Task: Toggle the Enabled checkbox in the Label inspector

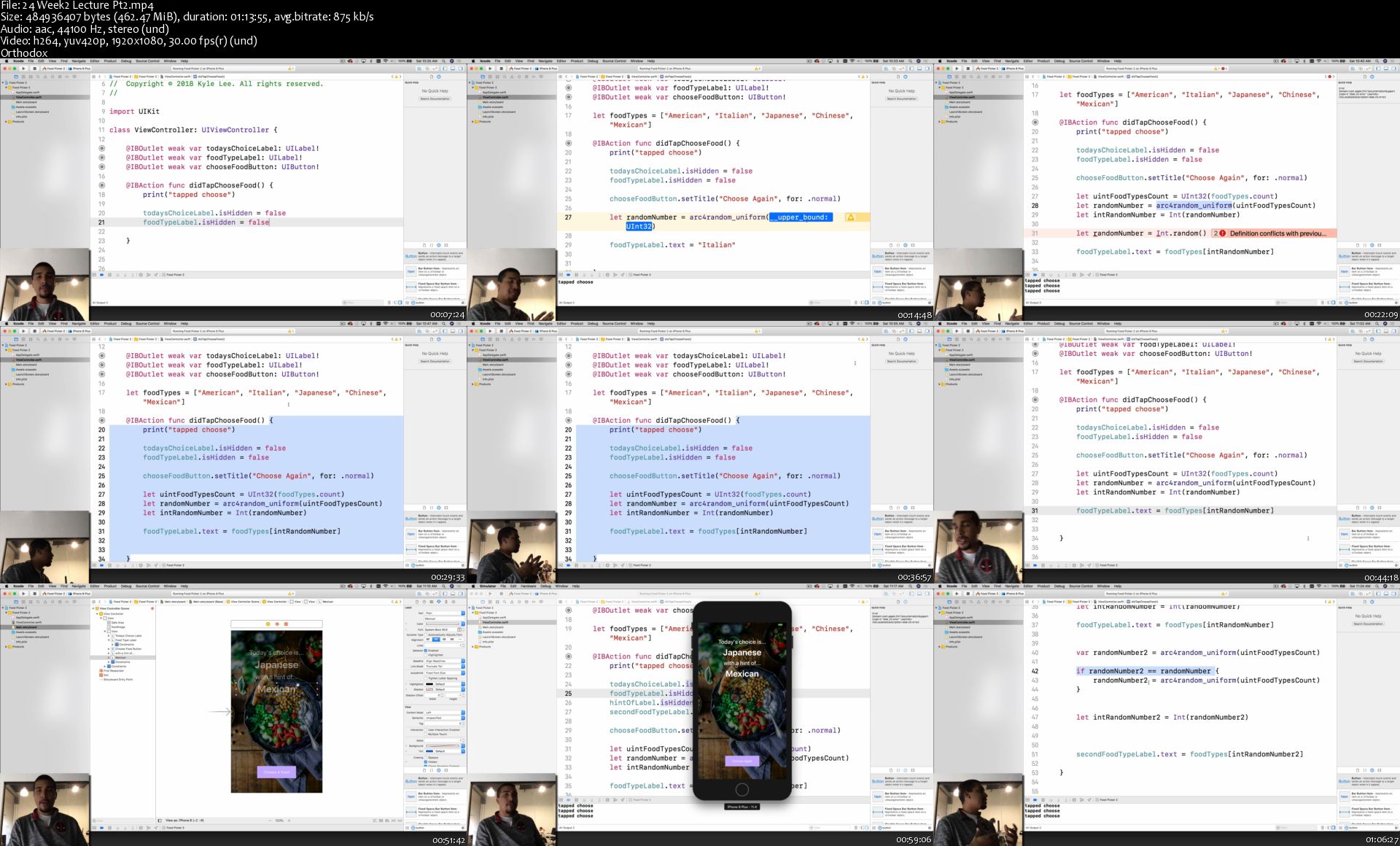Action: pyautogui.click(x=426, y=651)
